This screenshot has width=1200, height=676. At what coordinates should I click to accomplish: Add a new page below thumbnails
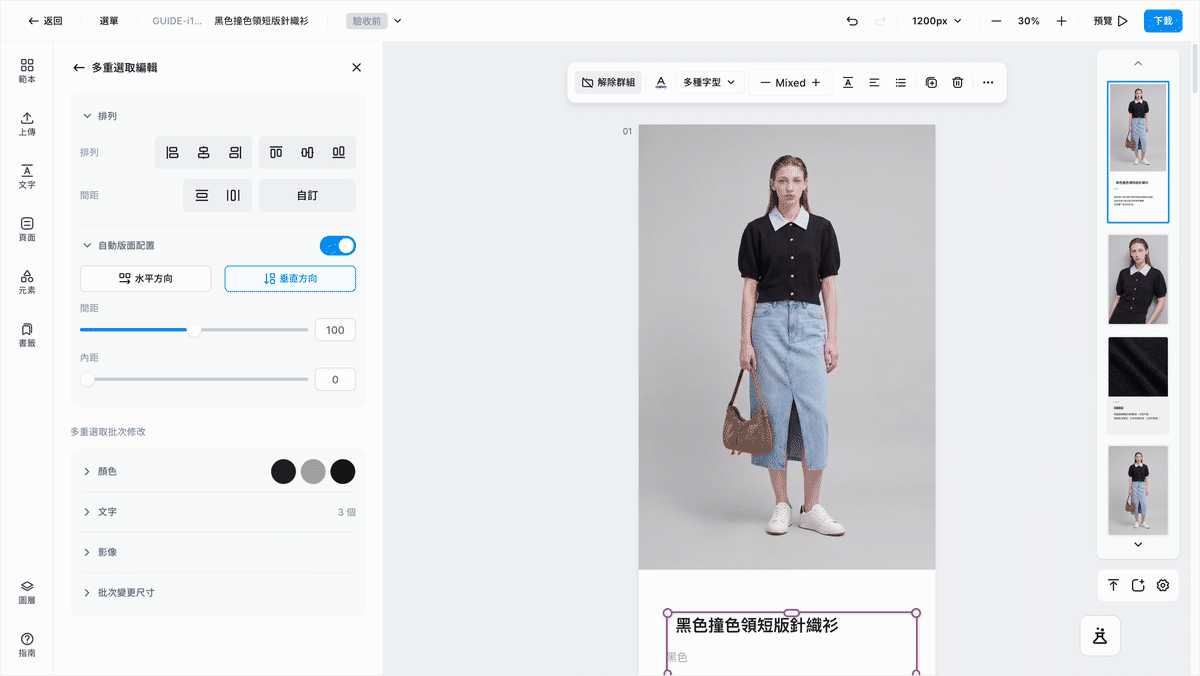[1138, 586]
